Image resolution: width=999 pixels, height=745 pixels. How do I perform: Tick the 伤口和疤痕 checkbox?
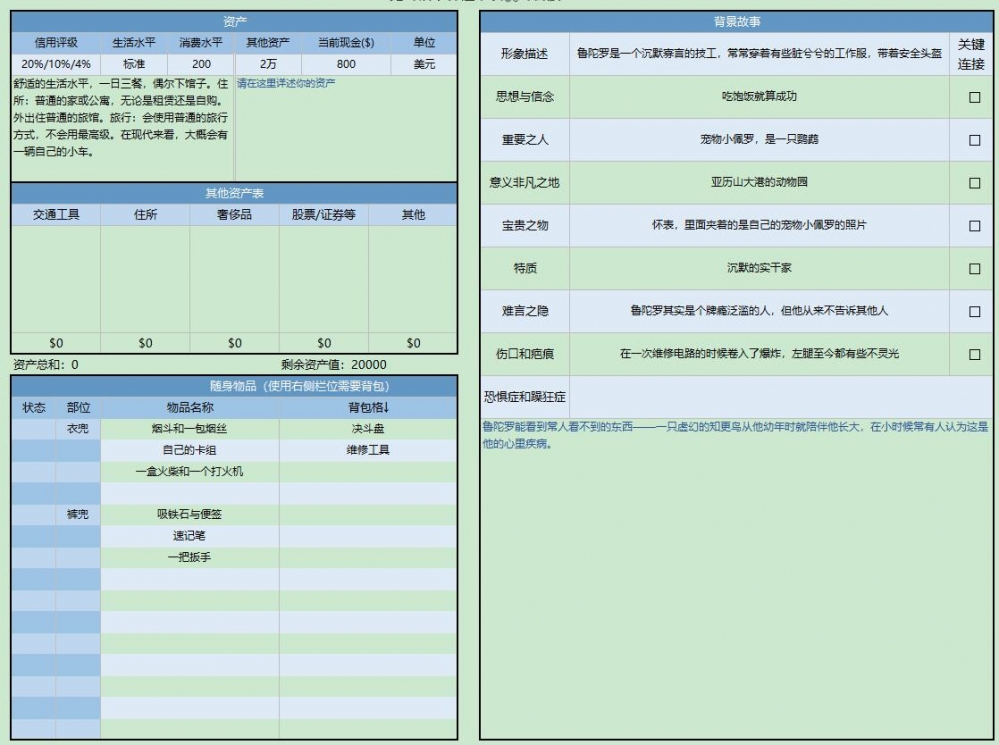coord(974,354)
